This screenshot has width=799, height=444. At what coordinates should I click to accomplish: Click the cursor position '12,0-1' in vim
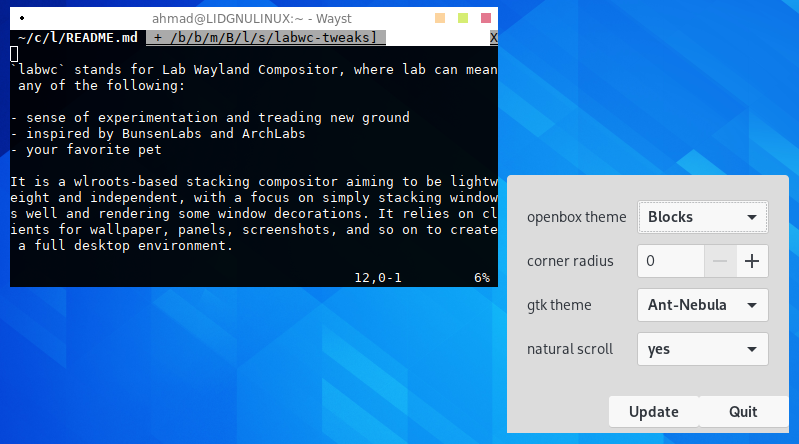coord(378,278)
